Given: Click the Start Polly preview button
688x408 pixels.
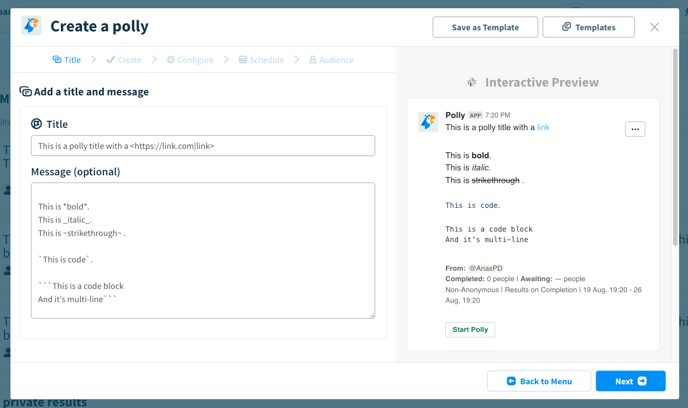Looking at the screenshot, I should point(470,329).
